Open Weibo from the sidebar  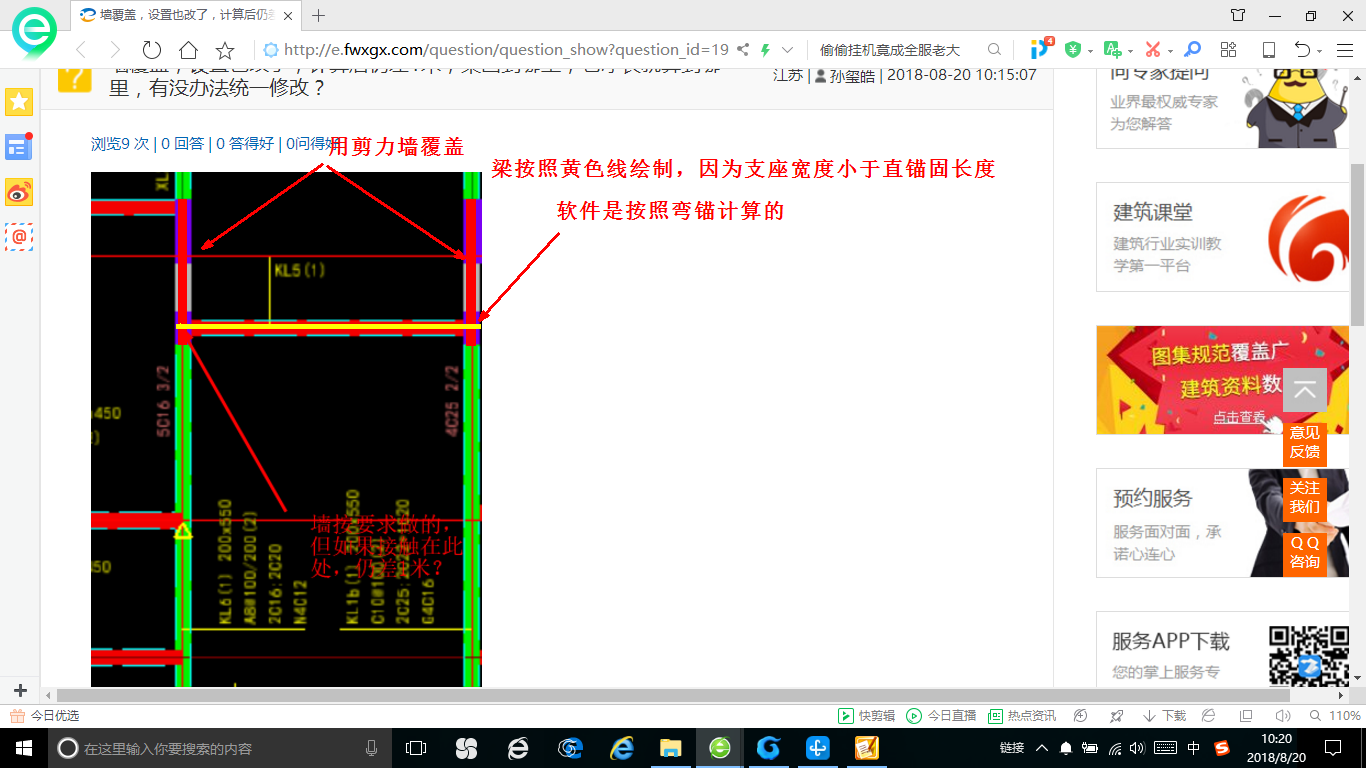pyautogui.click(x=19, y=192)
